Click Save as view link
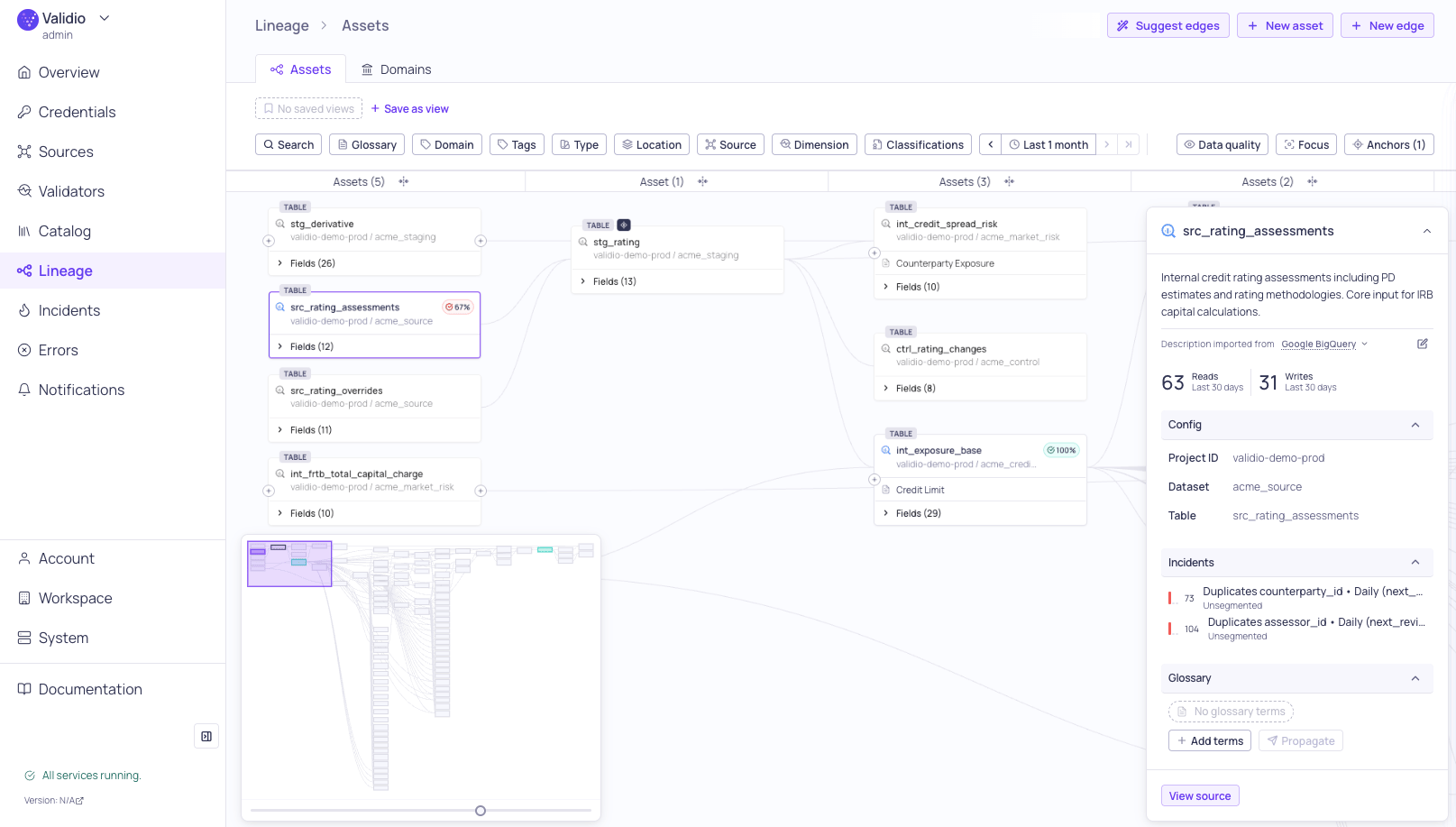 point(410,109)
